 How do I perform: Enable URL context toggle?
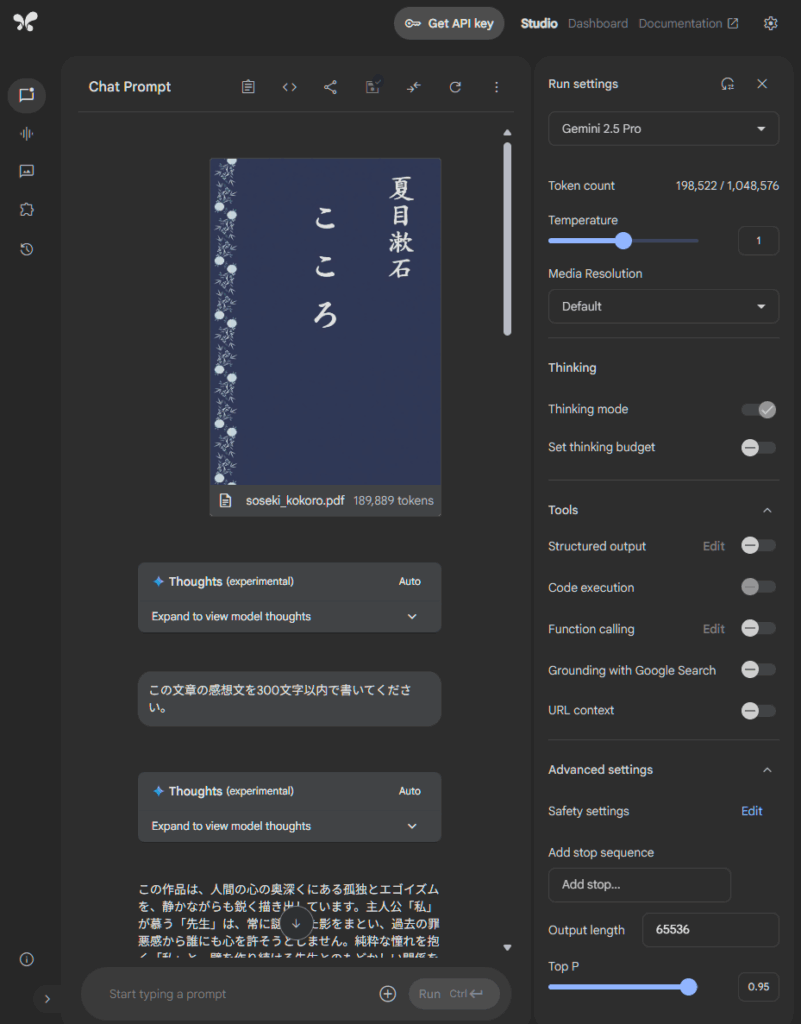click(x=759, y=711)
